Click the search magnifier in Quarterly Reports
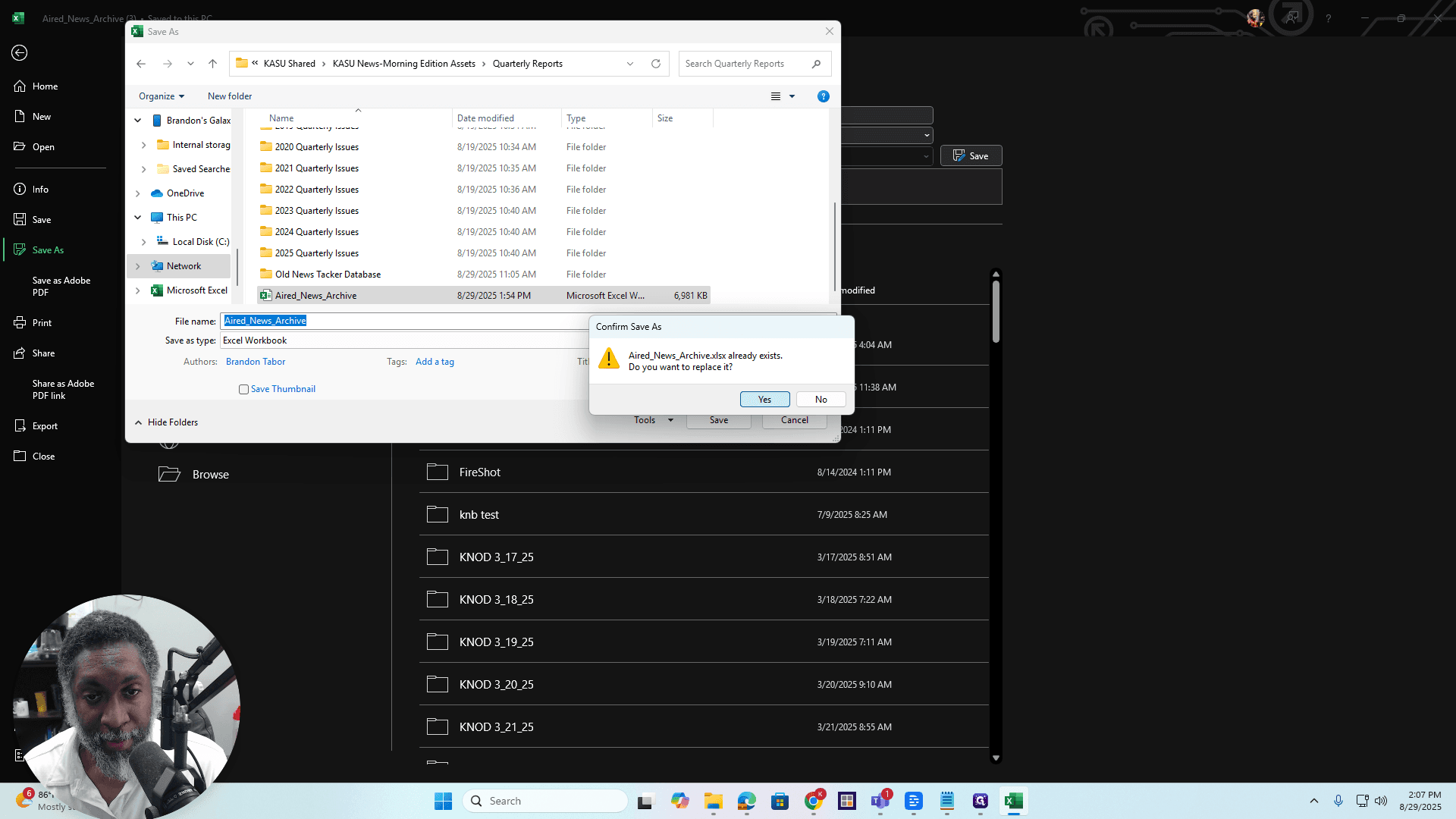The width and height of the screenshot is (1456, 819). [816, 64]
